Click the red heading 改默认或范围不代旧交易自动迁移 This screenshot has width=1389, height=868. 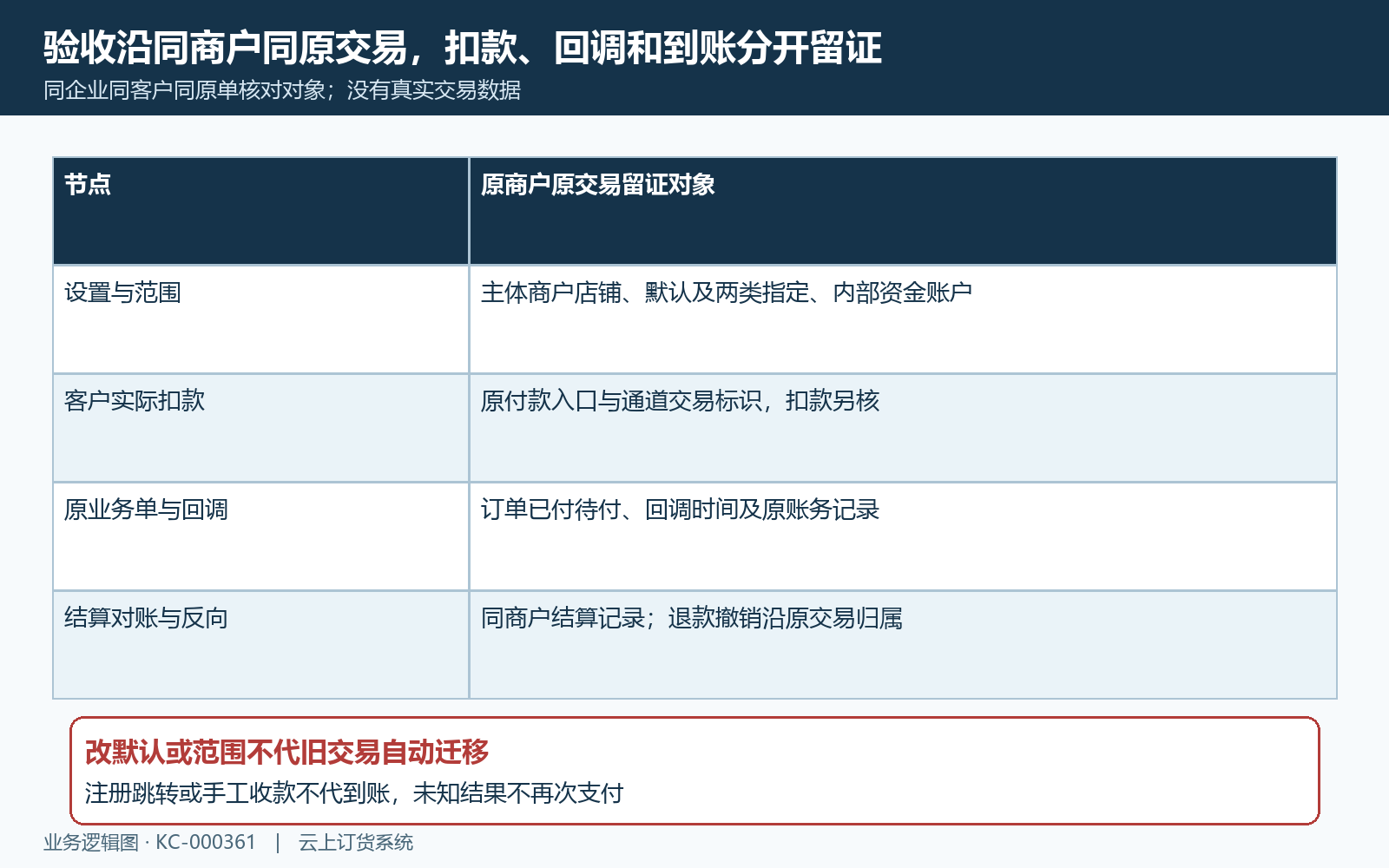(287, 752)
